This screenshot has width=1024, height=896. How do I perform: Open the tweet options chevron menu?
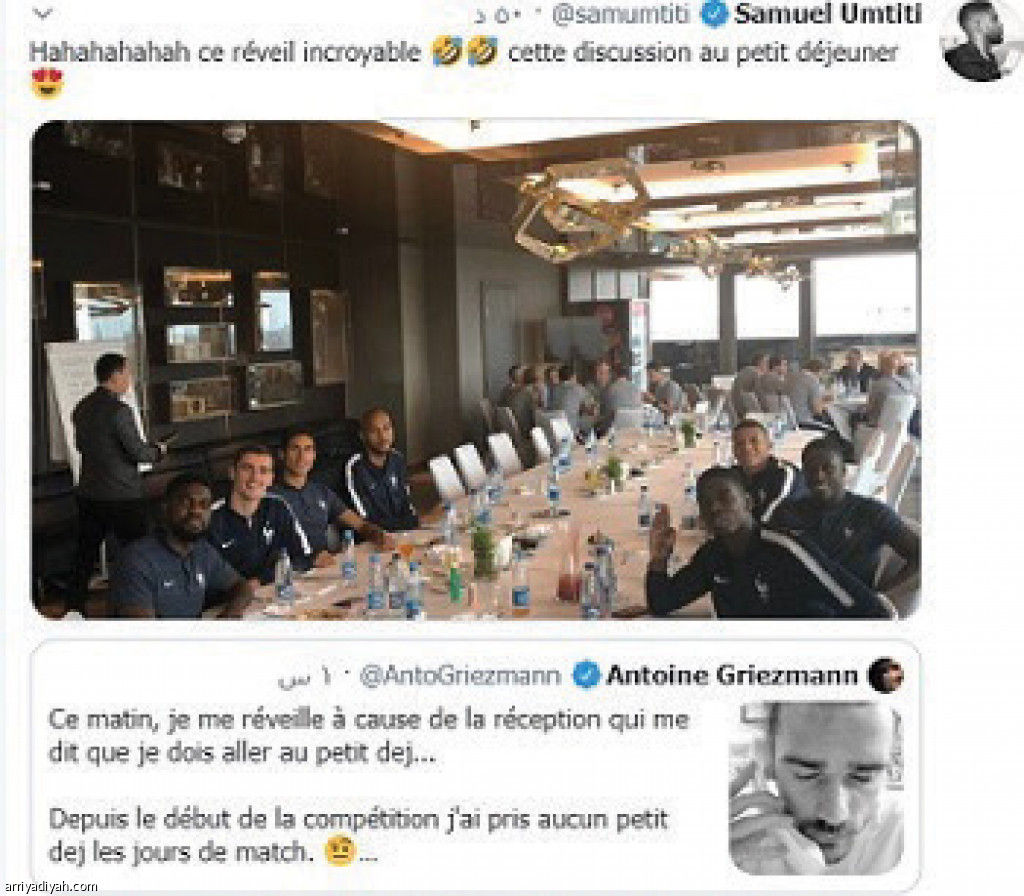[x=42, y=14]
